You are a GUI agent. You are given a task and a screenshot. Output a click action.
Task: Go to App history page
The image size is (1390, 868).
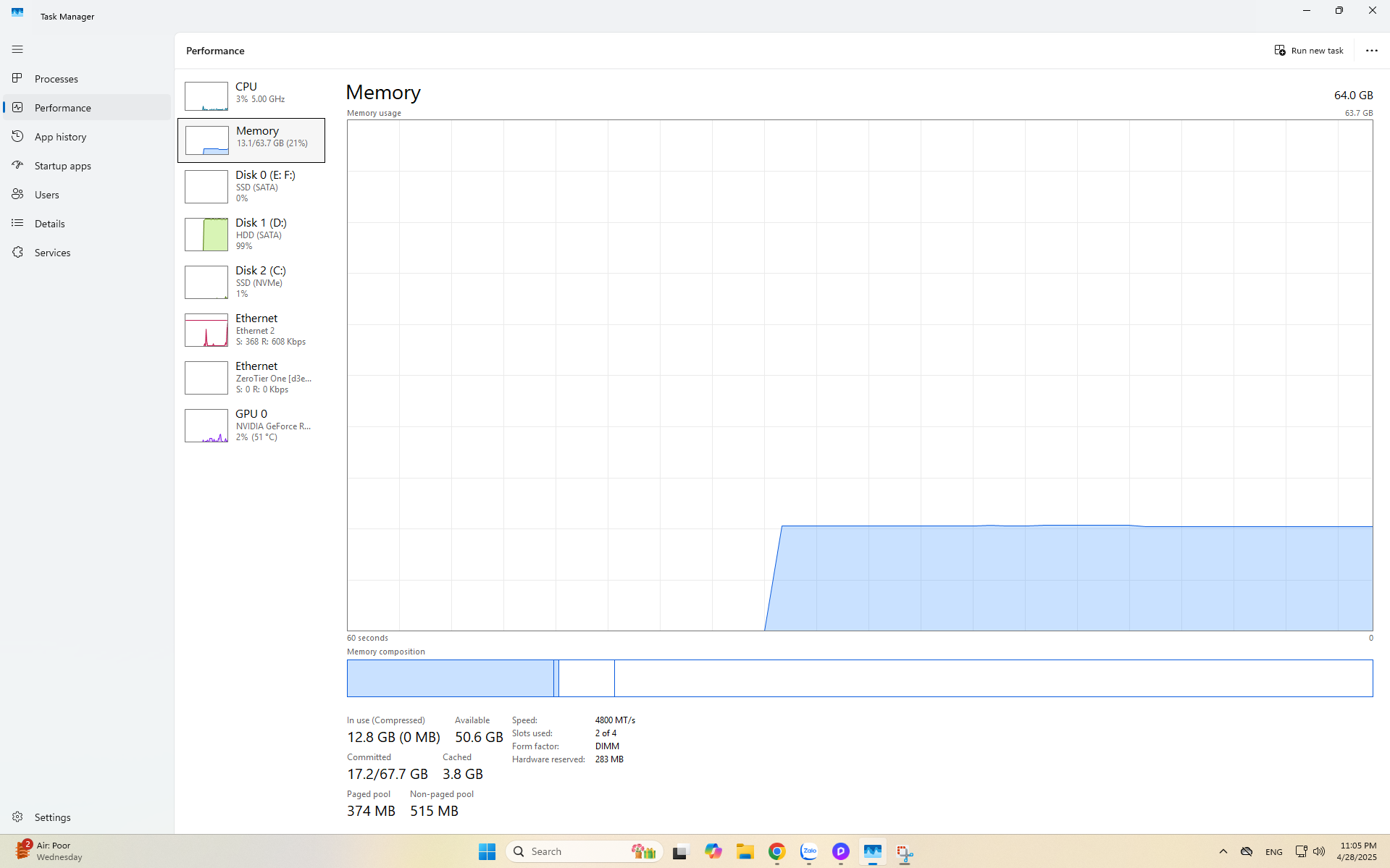87,136
